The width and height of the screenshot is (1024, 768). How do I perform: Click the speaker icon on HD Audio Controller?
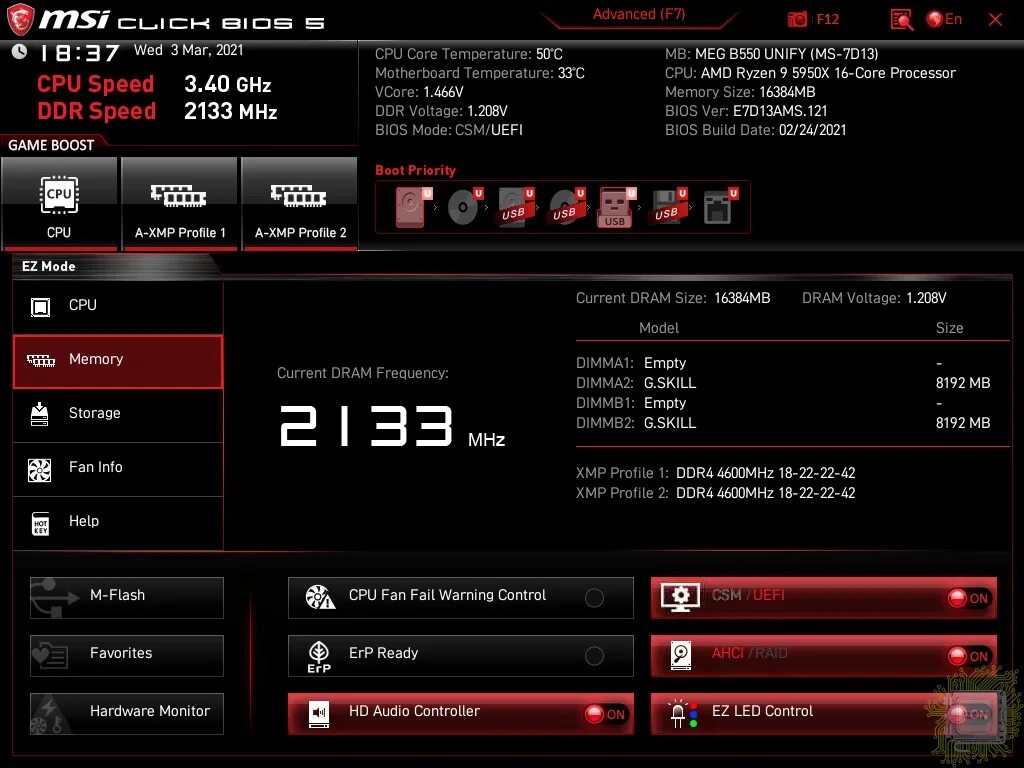[319, 714]
